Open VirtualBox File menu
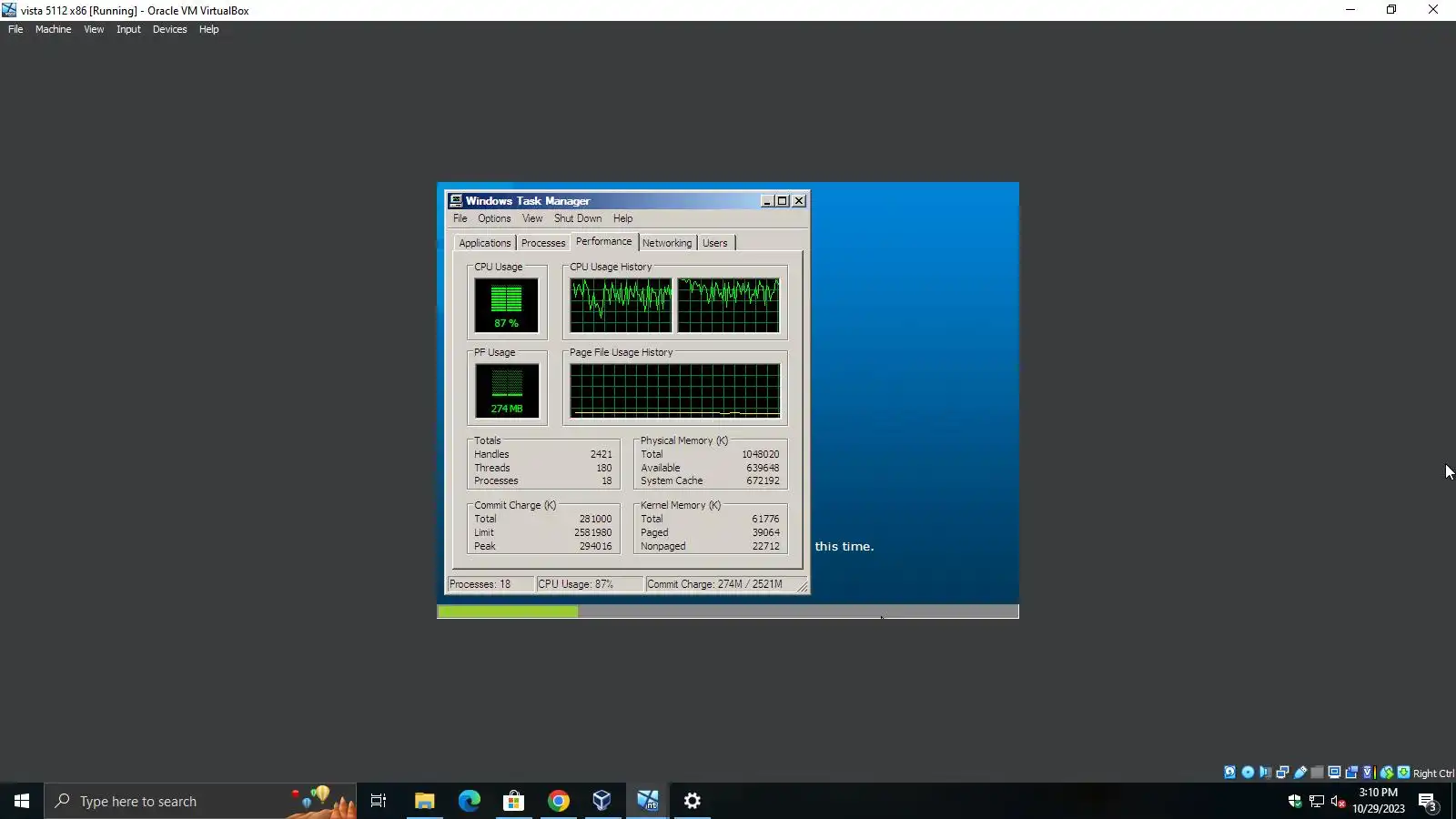 [15, 29]
